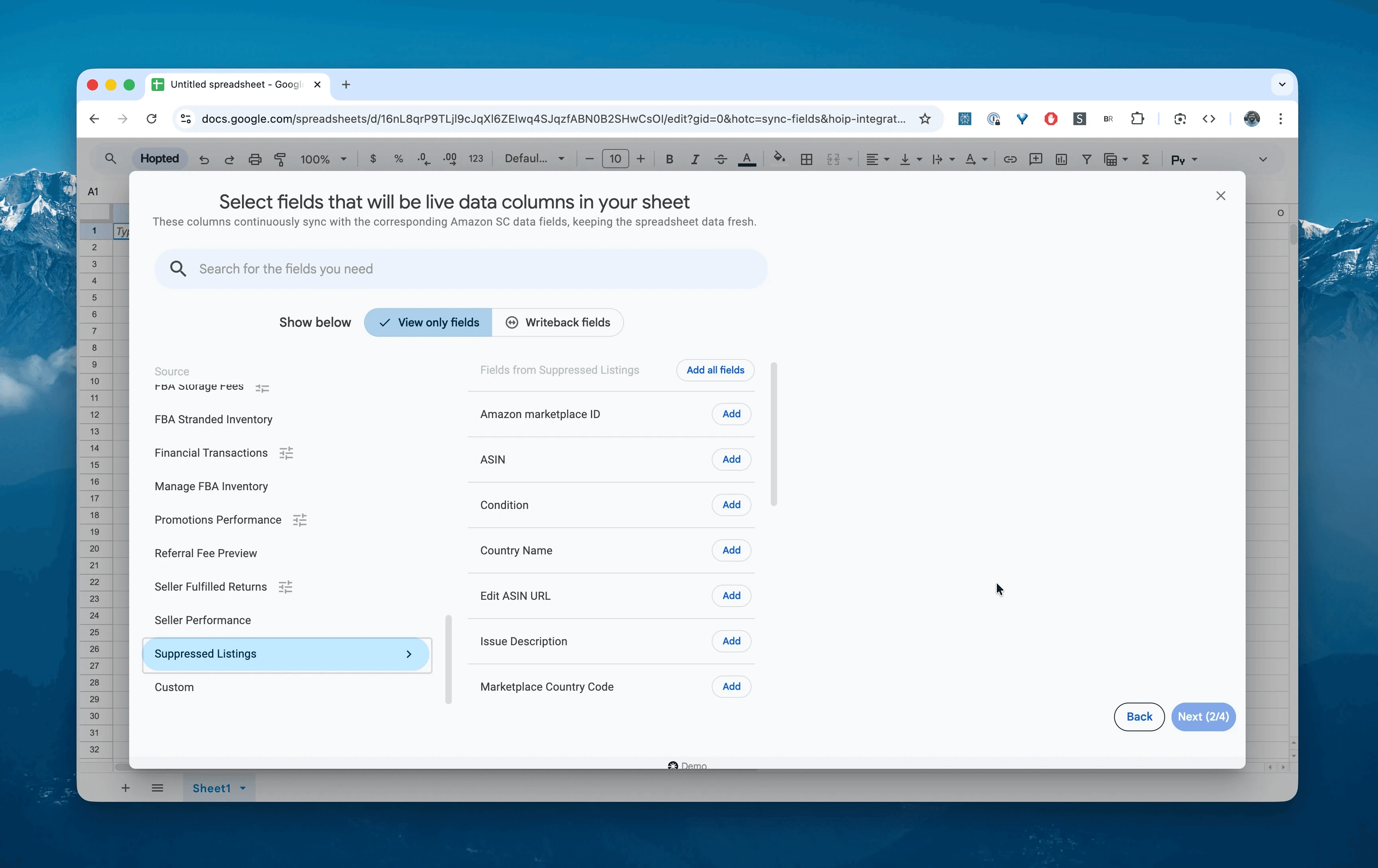
Task: Click the Next (2/4) button
Action: (x=1203, y=717)
